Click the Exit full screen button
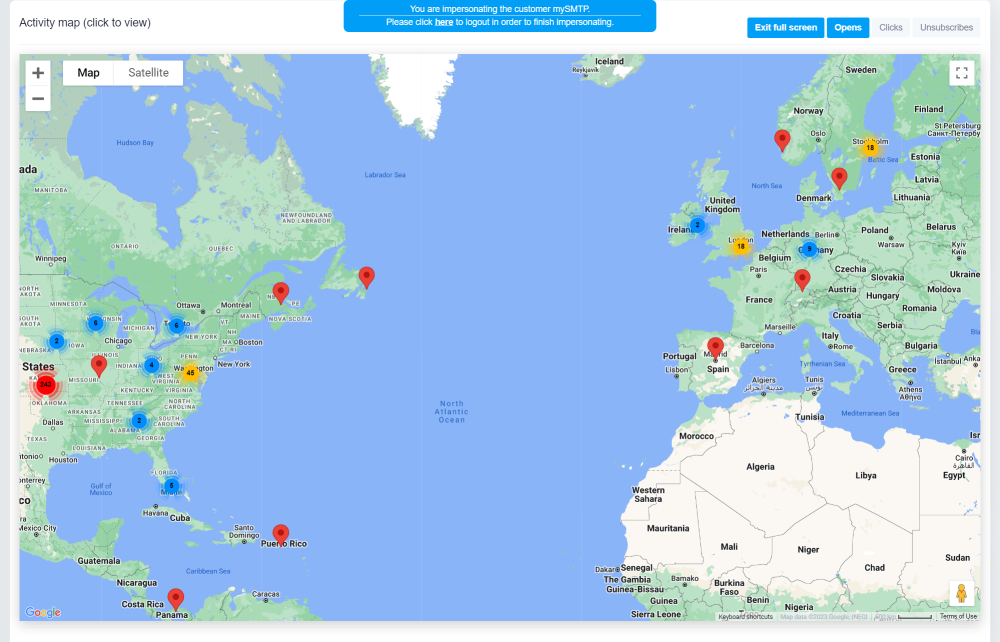 click(786, 28)
